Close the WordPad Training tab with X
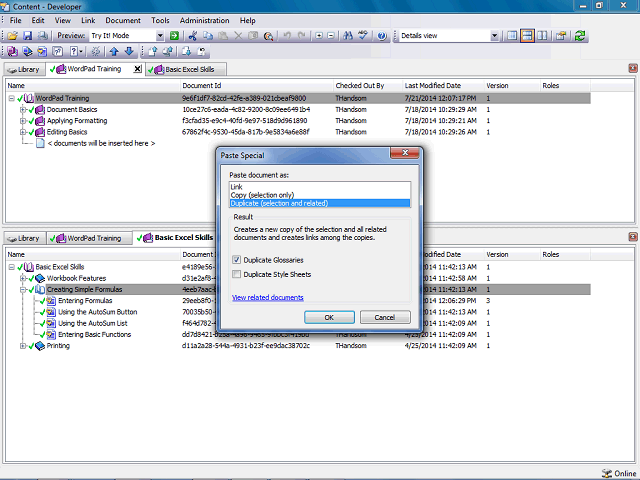 tap(138, 69)
